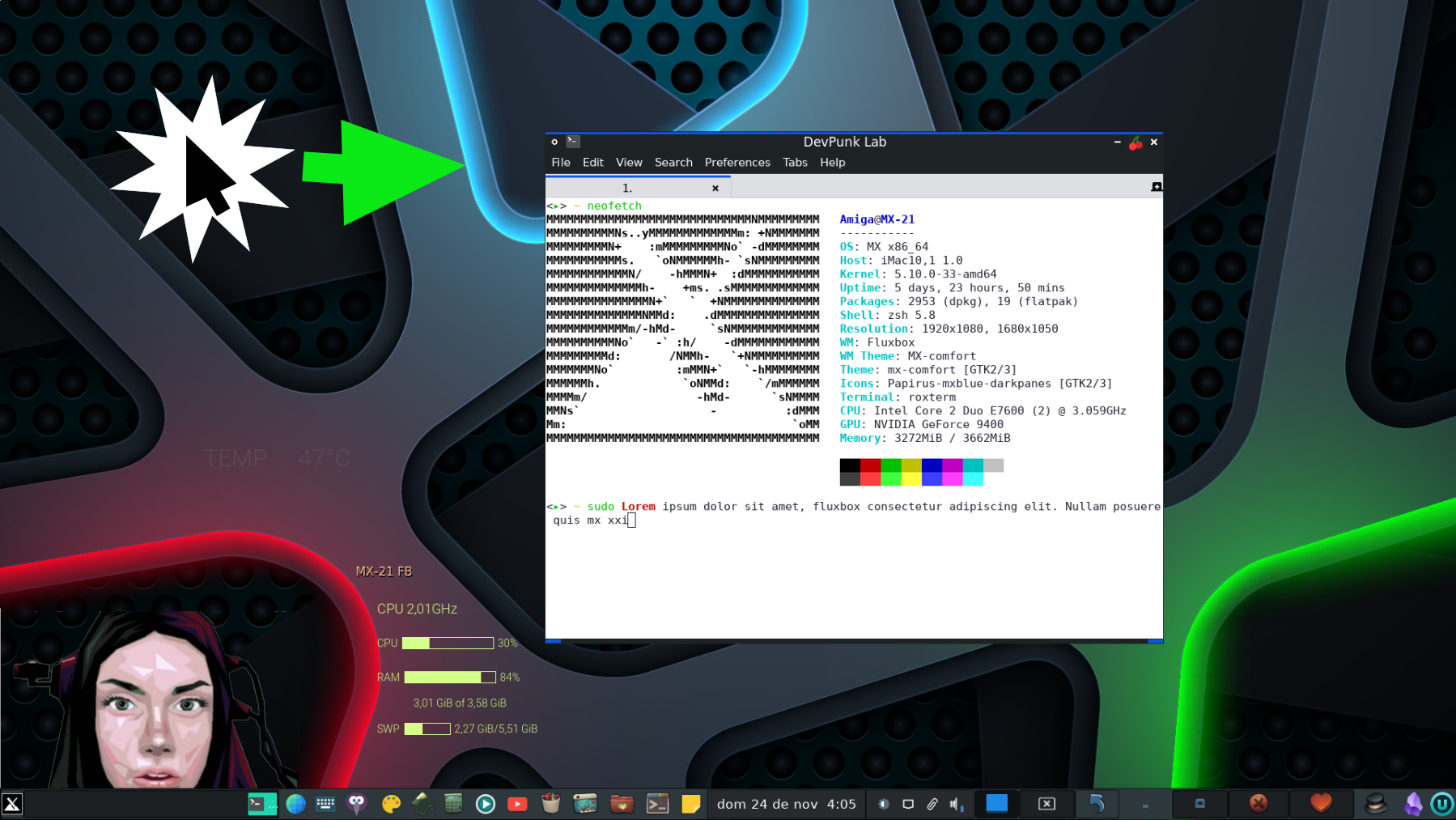The width and height of the screenshot is (1456, 820).
Task: Click the display monitor tray icon
Action: coord(908,804)
